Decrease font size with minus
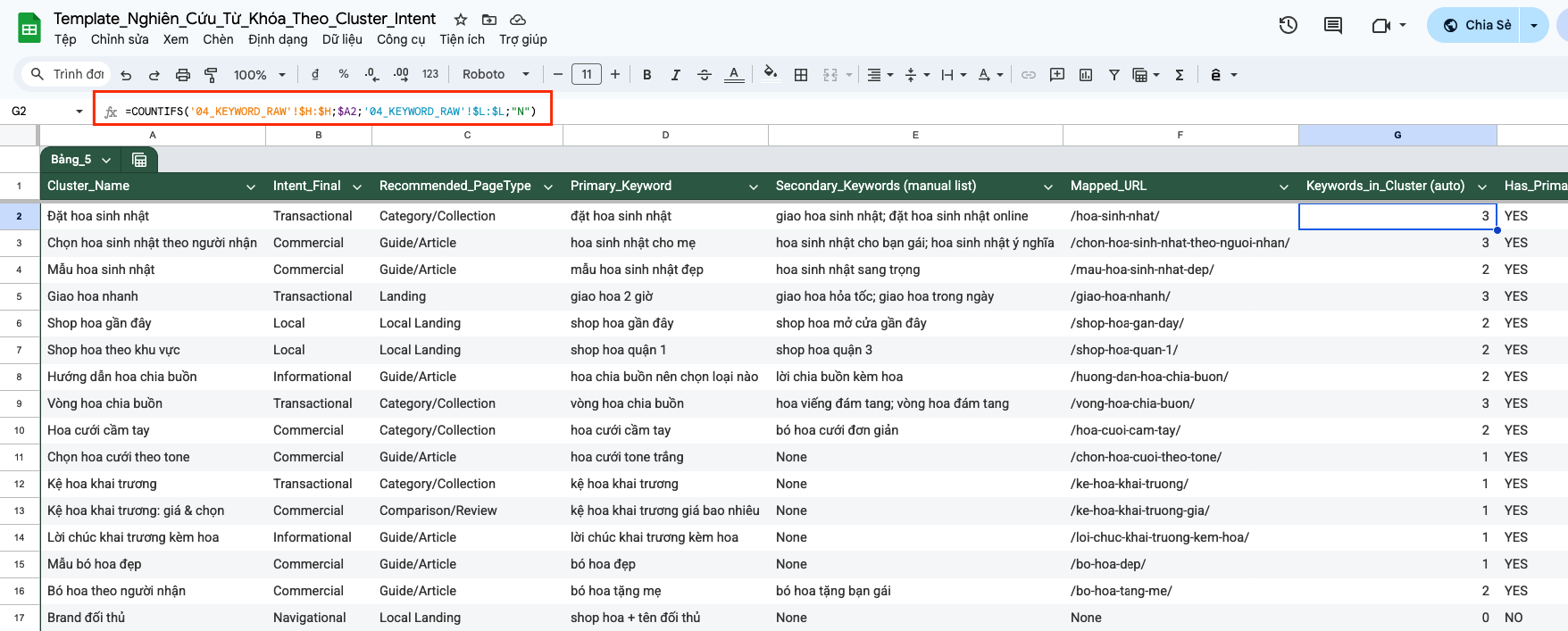The height and width of the screenshot is (631, 1568). pyautogui.click(x=558, y=74)
